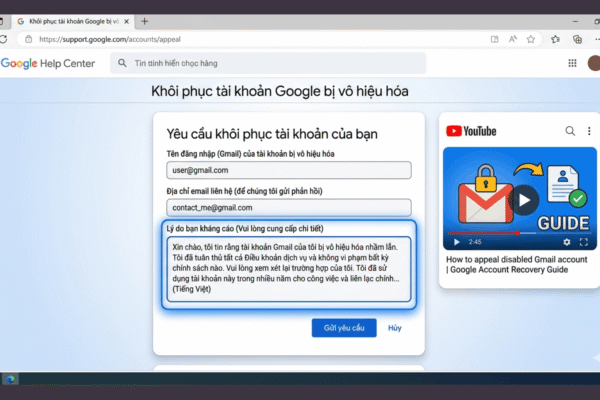Open the split screen icon in address bar
Viewport: 600px width, 400px height.
494,39
